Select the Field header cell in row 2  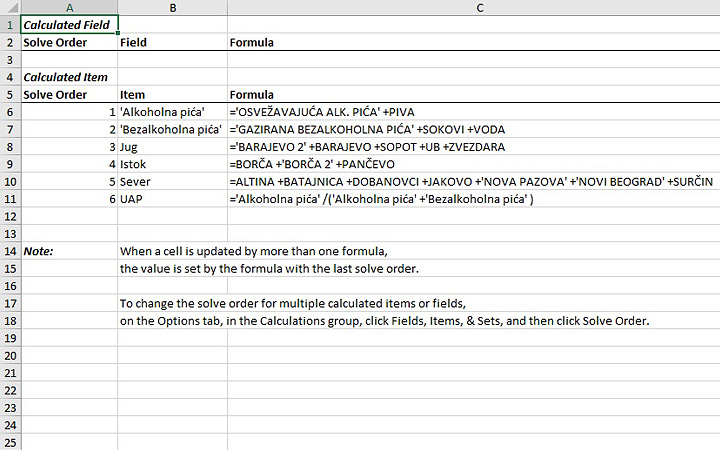click(172, 42)
